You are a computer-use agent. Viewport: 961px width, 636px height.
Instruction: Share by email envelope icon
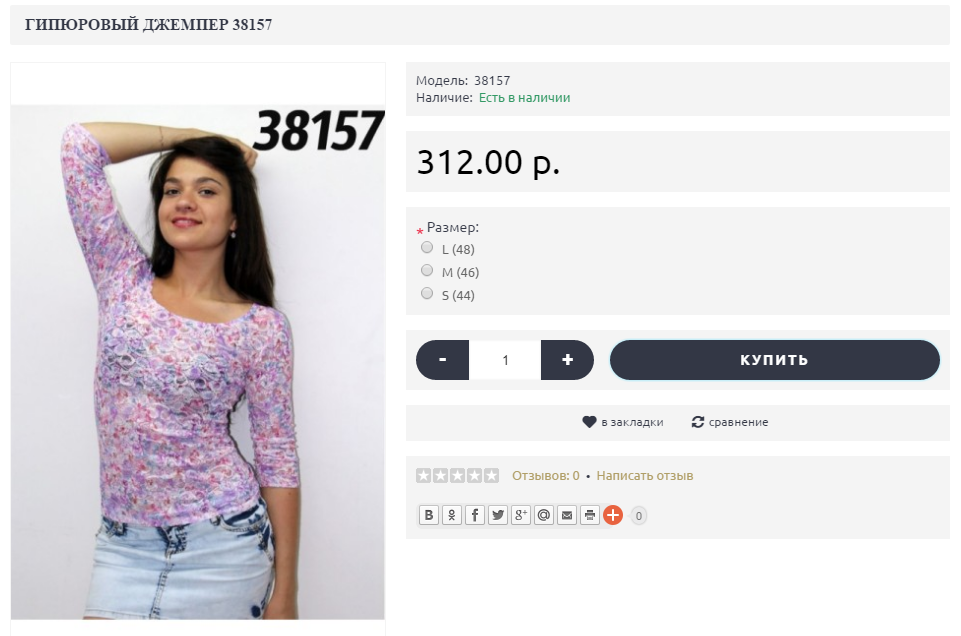(x=567, y=515)
